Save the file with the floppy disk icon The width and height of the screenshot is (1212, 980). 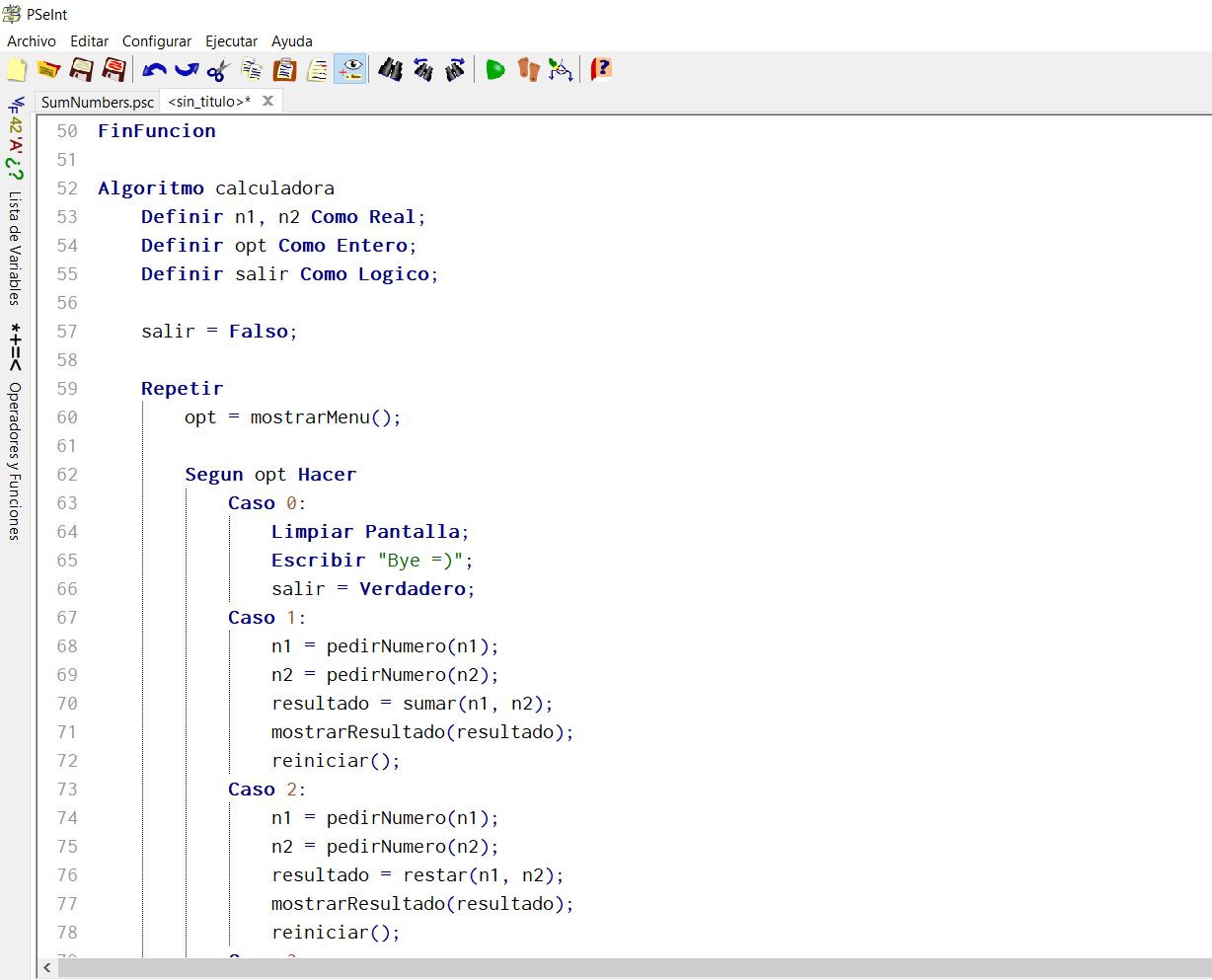pos(82,69)
